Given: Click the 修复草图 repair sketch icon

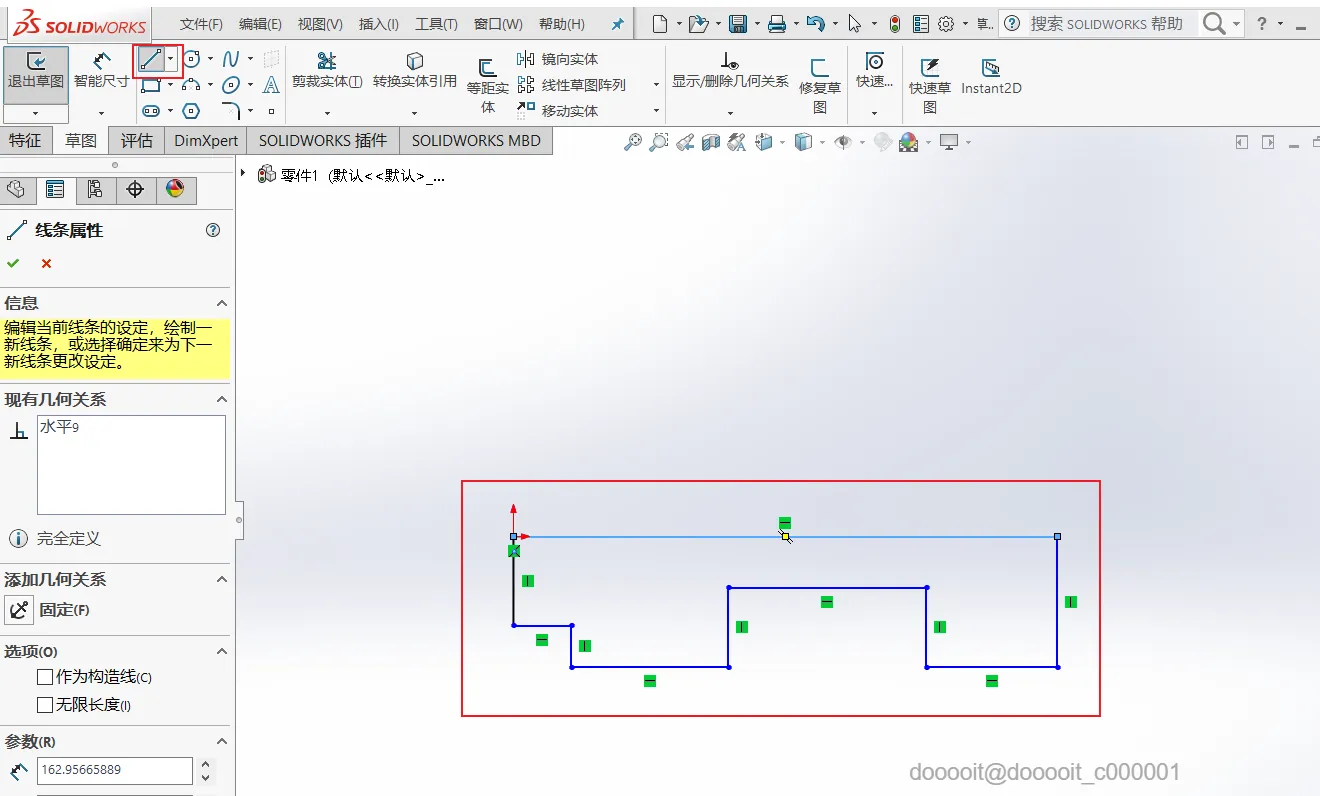Looking at the screenshot, I should (x=820, y=86).
